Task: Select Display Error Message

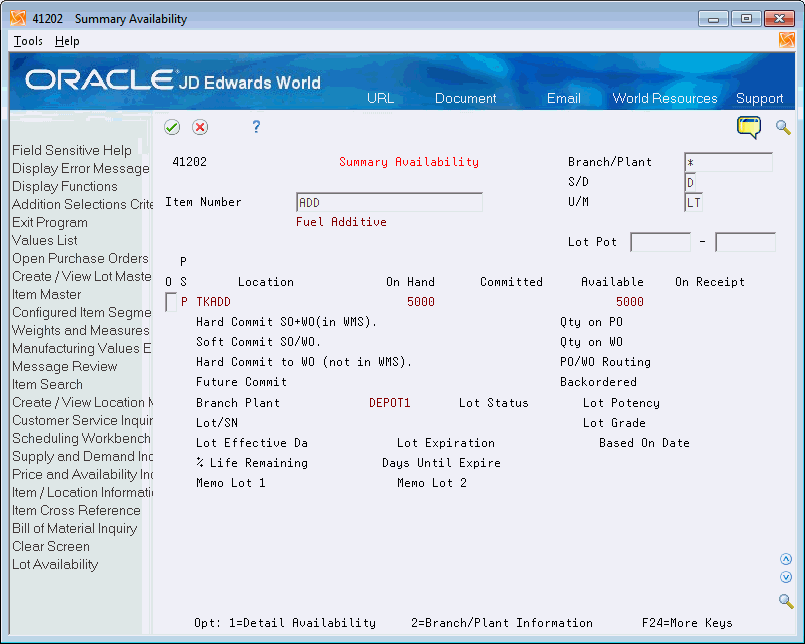Action: (x=81, y=168)
